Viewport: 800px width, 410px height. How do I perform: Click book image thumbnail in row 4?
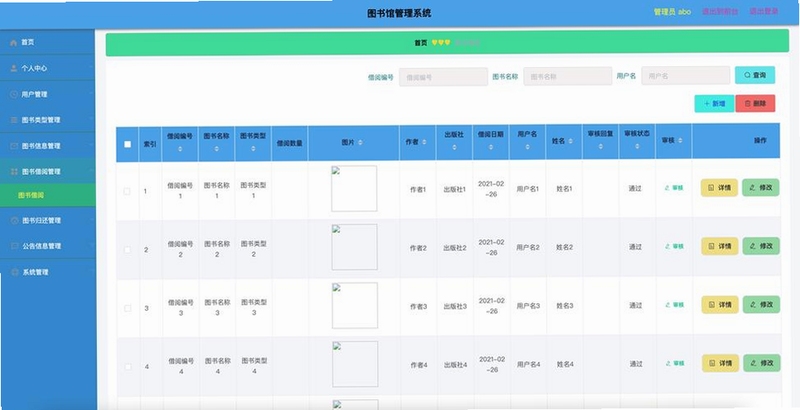tap(355, 364)
